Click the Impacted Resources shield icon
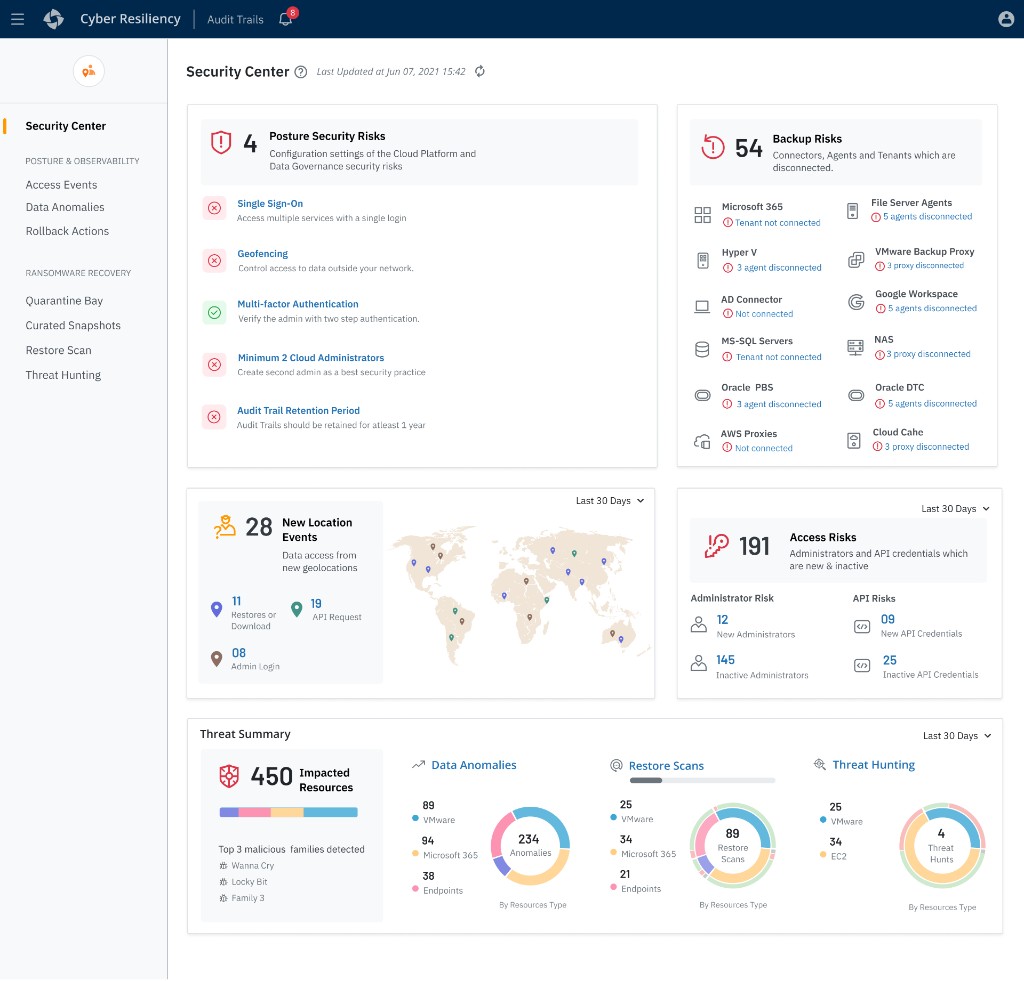1024x981 pixels. pos(229,776)
